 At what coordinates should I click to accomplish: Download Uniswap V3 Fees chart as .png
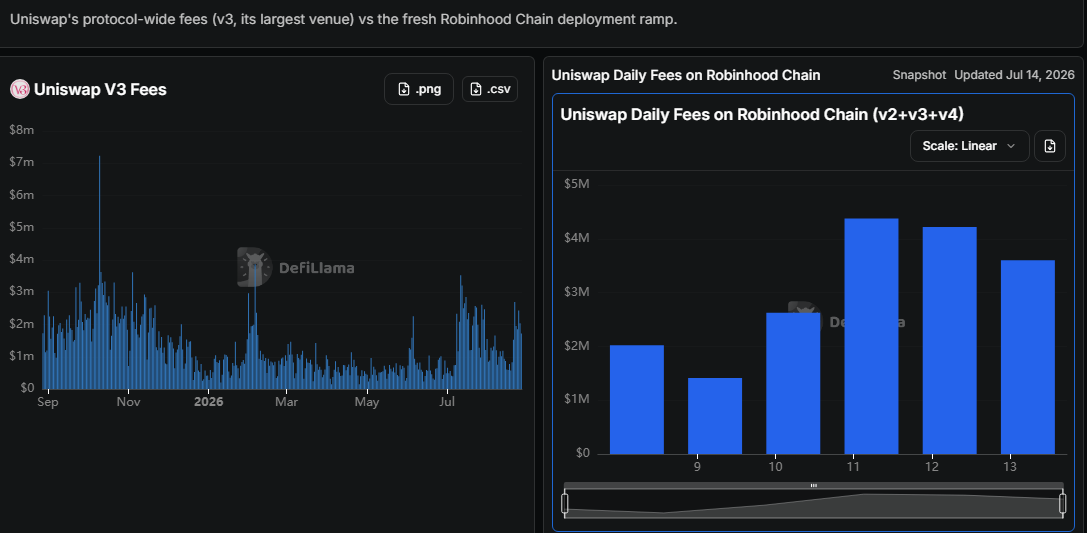click(419, 89)
